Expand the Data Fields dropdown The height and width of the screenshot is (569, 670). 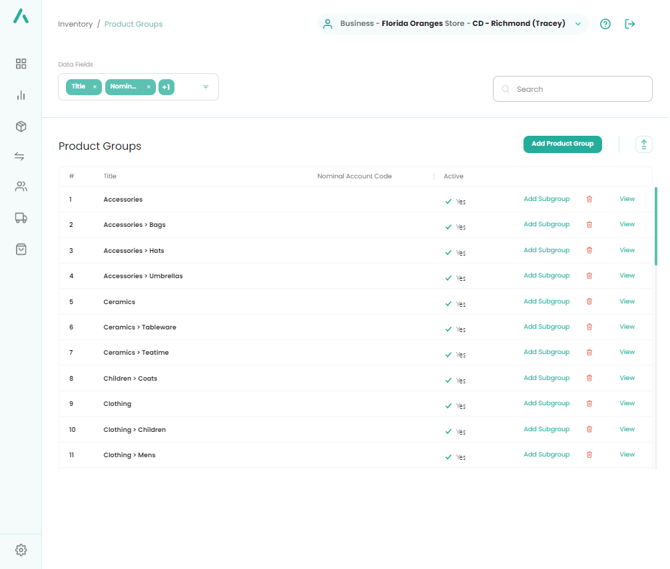(x=206, y=87)
